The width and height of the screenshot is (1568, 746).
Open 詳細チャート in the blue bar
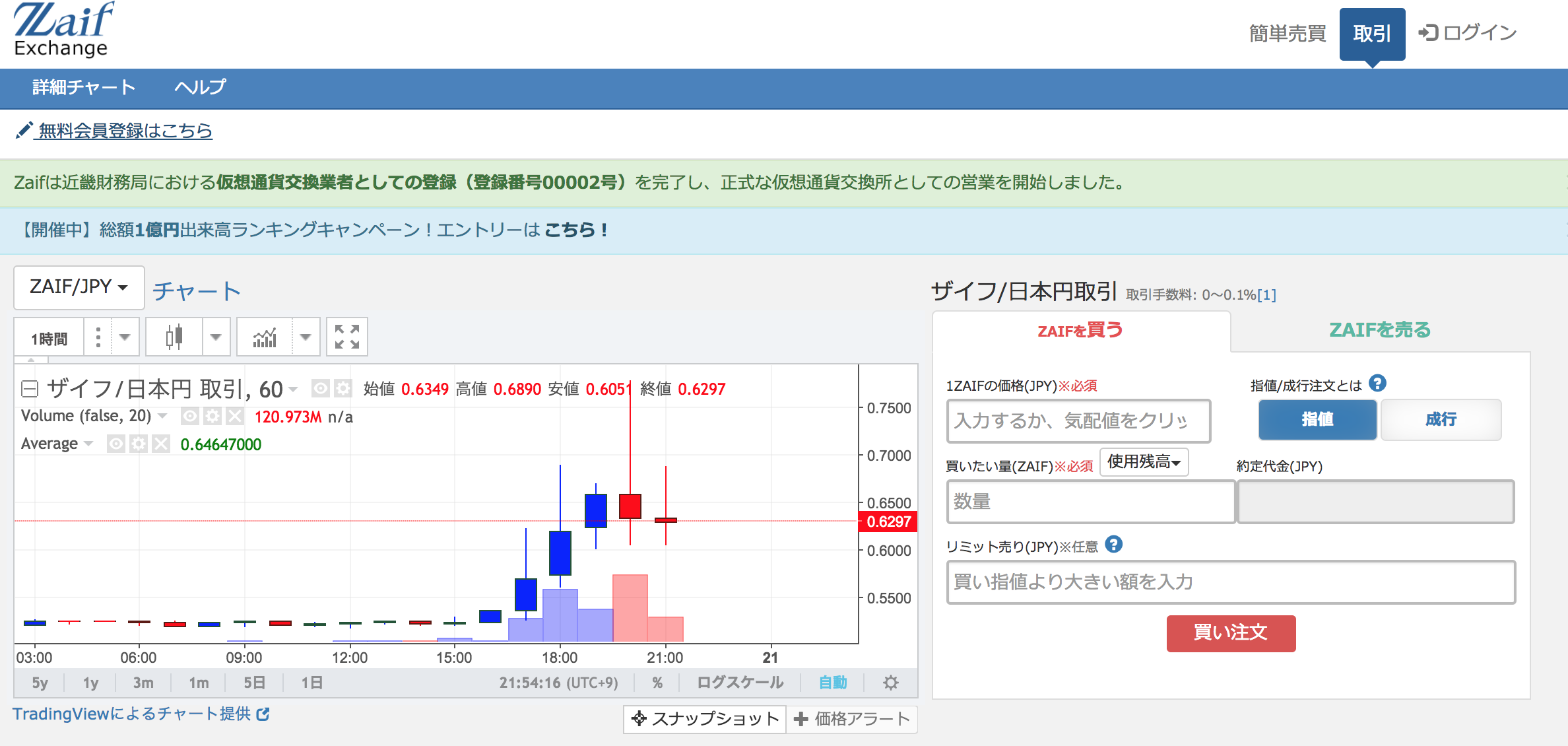pyautogui.click(x=84, y=86)
